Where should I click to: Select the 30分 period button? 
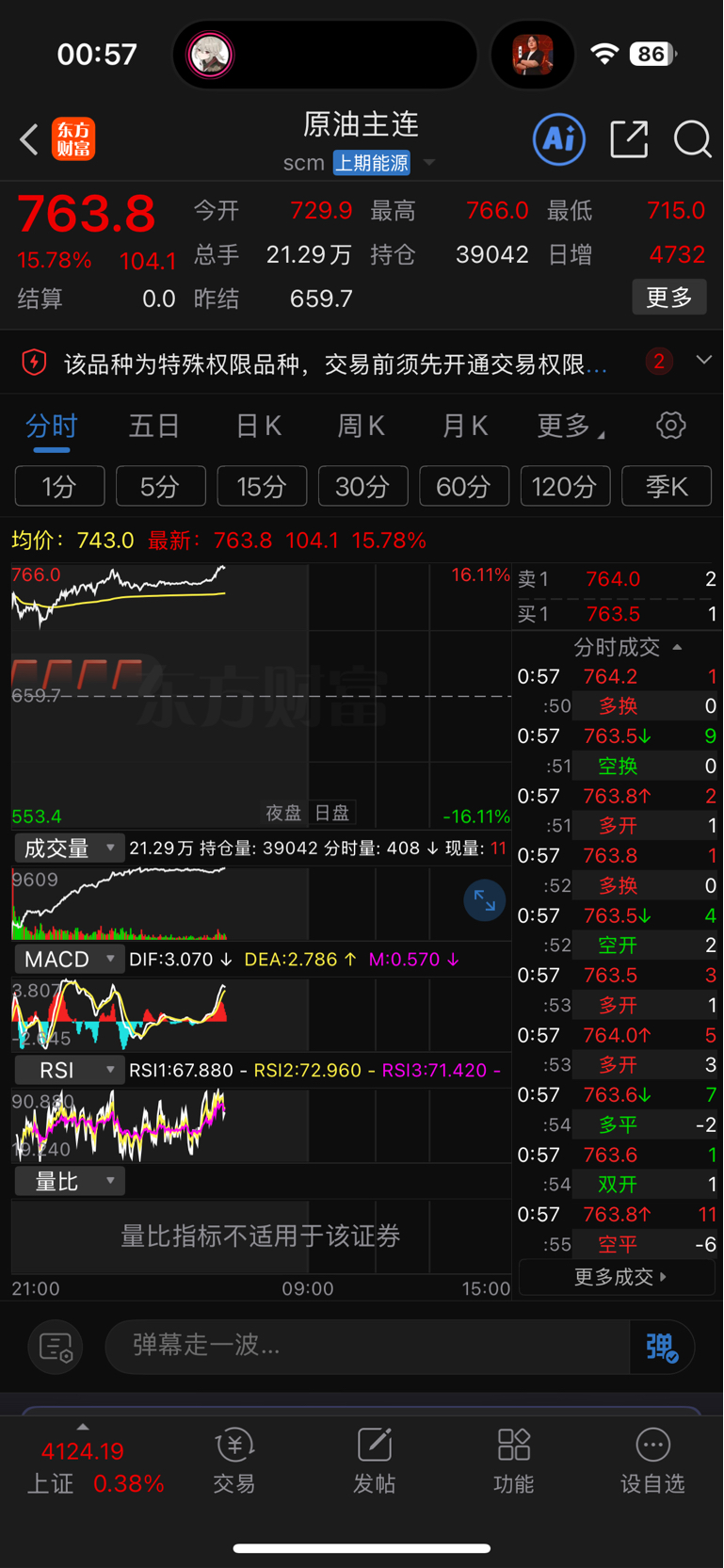click(x=362, y=486)
